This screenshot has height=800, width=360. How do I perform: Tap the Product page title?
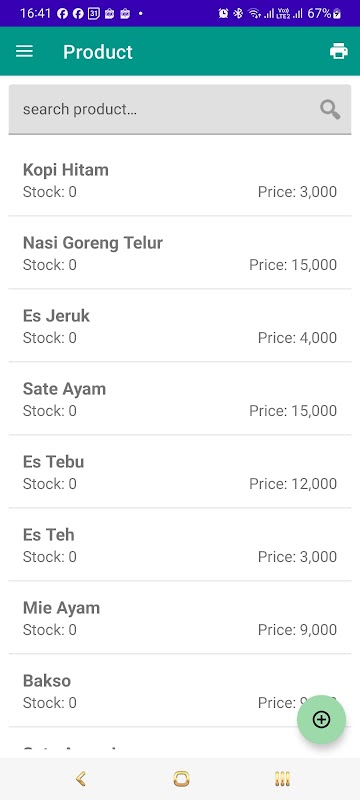click(x=98, y=52)
